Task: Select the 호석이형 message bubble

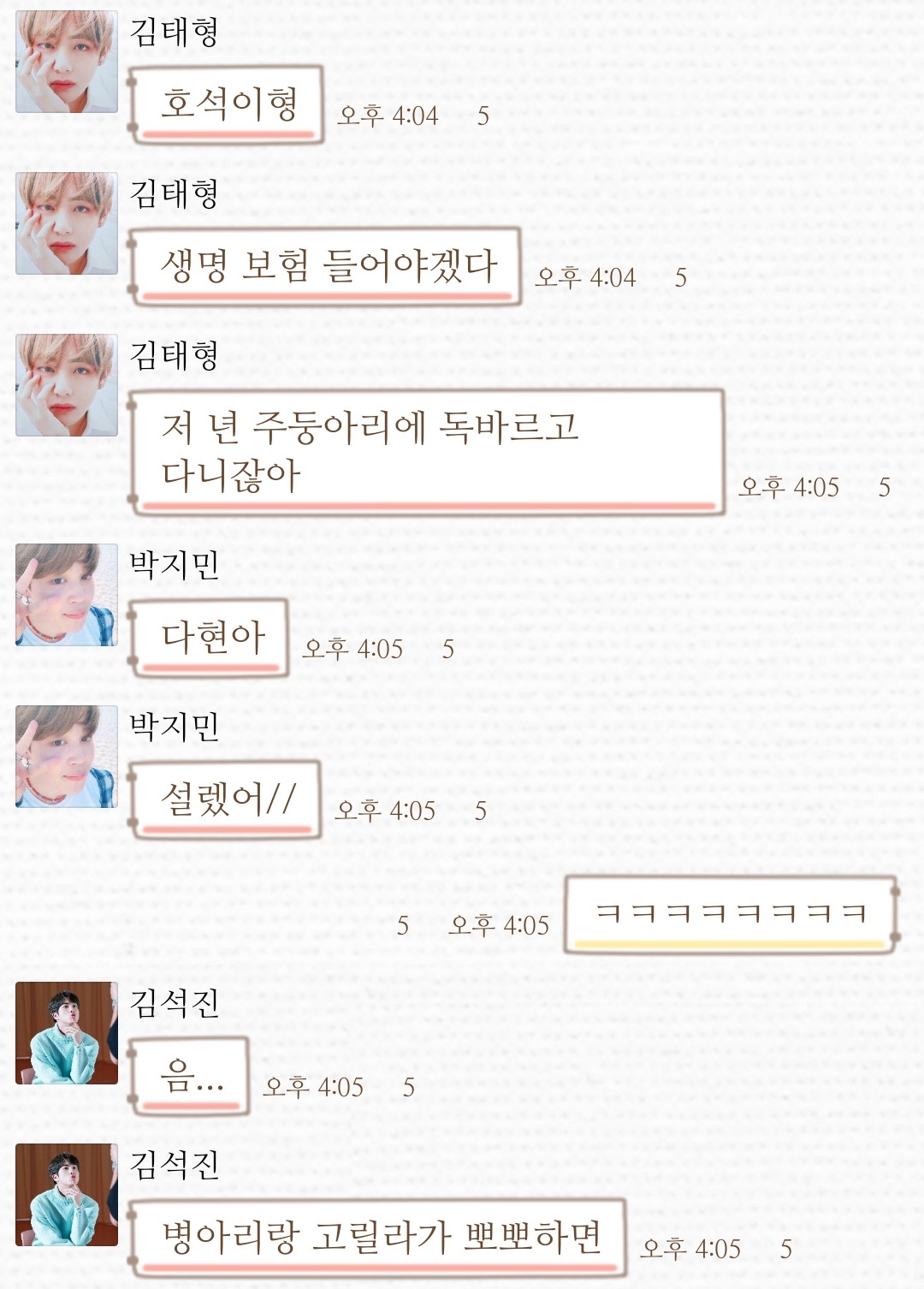Action: [x=226, y=105]
